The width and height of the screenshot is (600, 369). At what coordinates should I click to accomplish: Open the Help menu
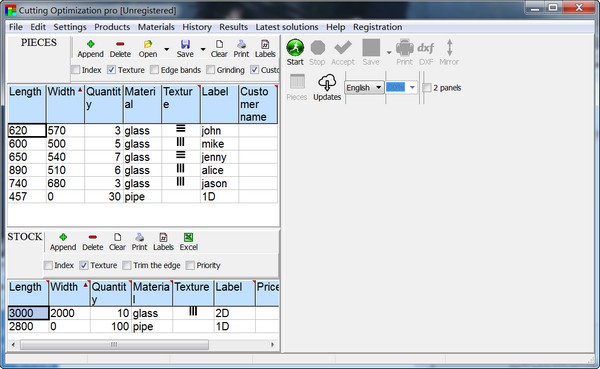click(x=336, y=27)
